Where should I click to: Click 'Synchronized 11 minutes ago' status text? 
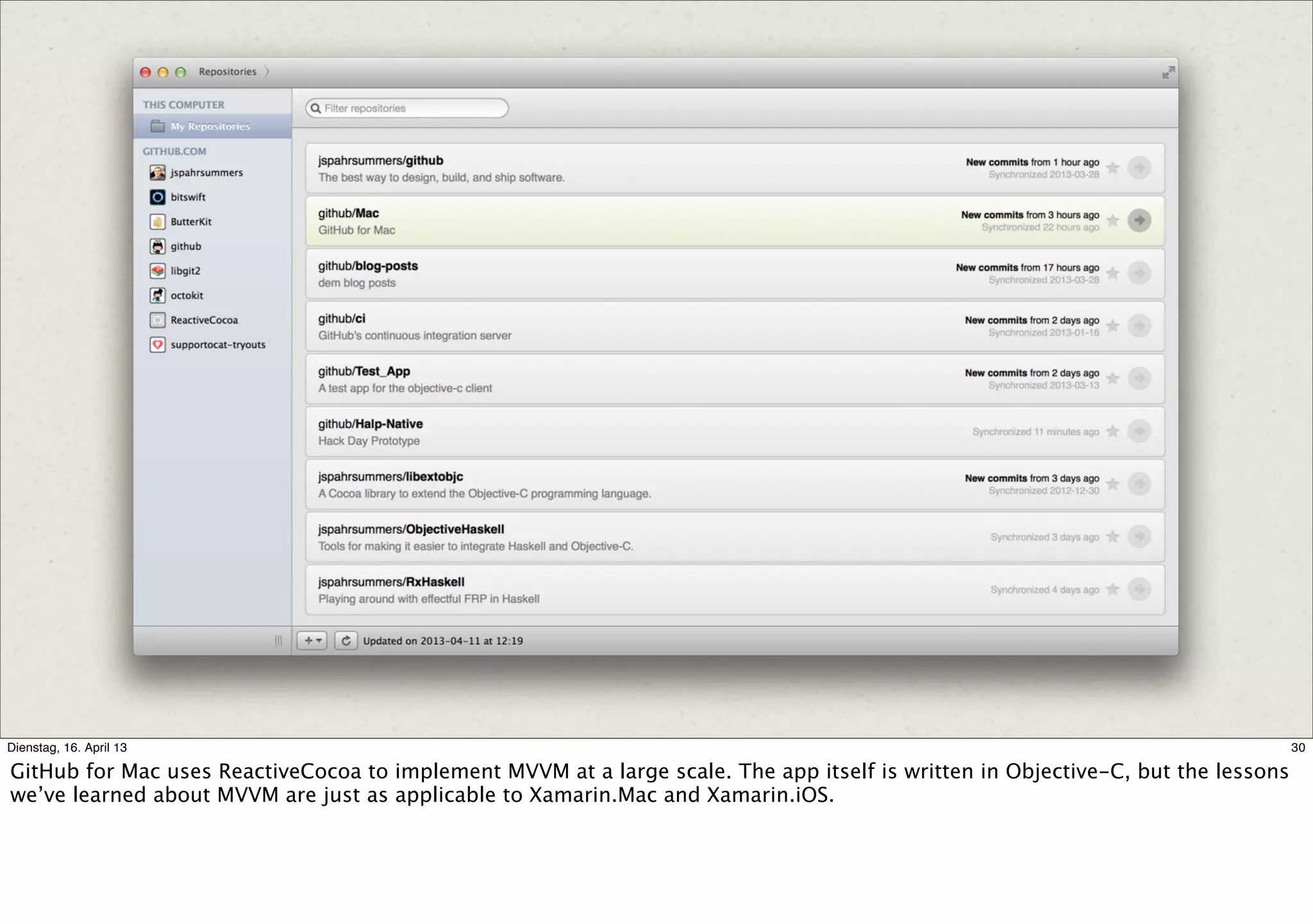click(1035, 432)
